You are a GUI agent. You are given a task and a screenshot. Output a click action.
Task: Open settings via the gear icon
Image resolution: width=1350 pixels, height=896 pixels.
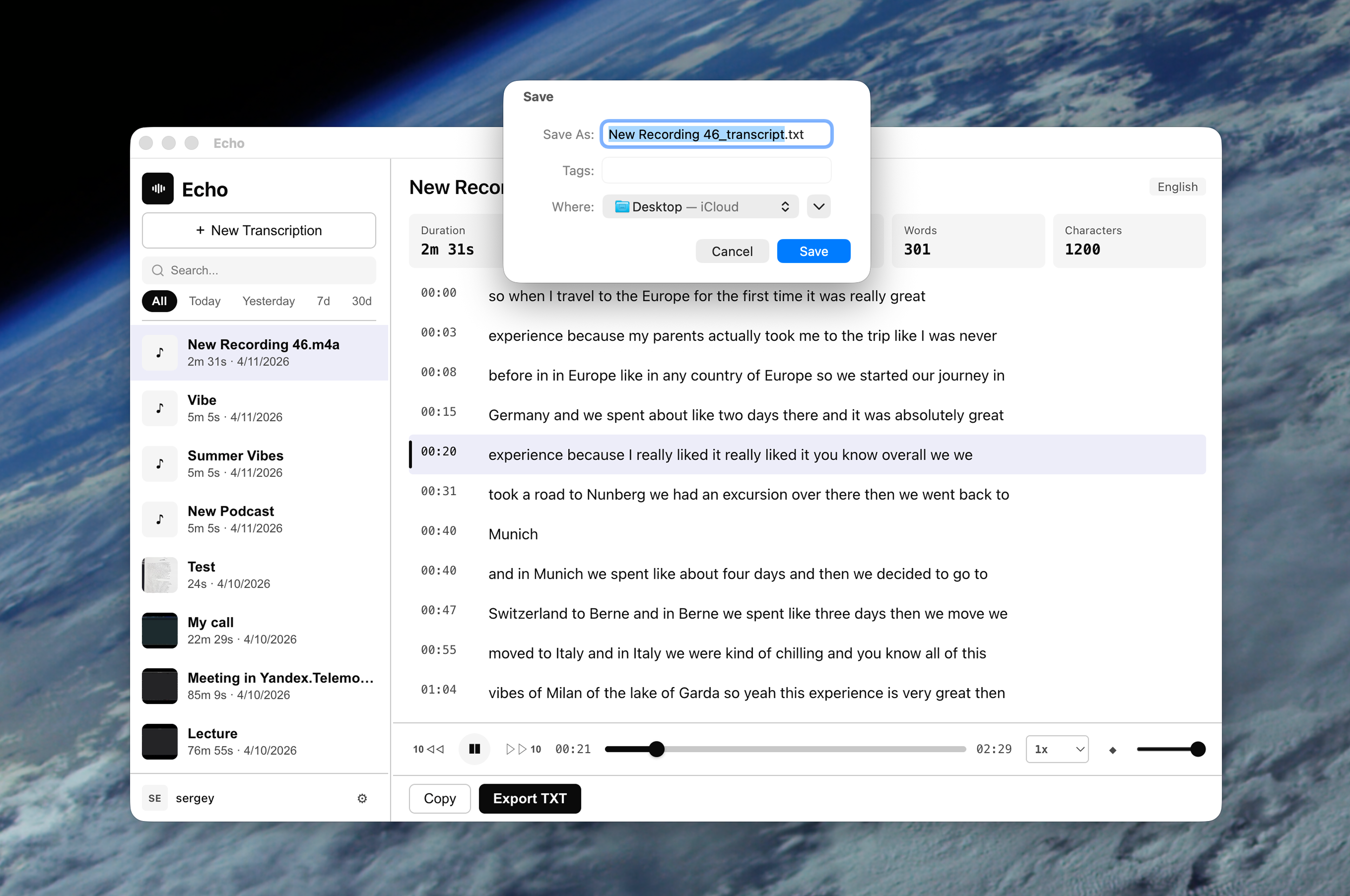point(362,798)
